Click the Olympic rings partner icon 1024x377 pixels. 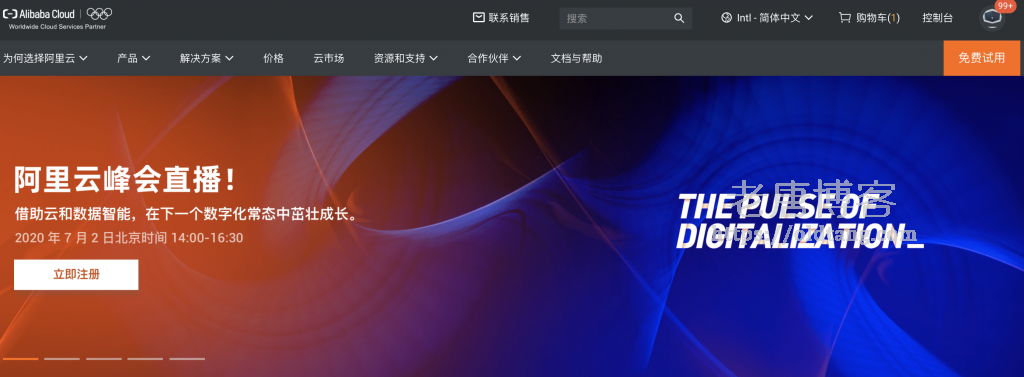(99, 13)
